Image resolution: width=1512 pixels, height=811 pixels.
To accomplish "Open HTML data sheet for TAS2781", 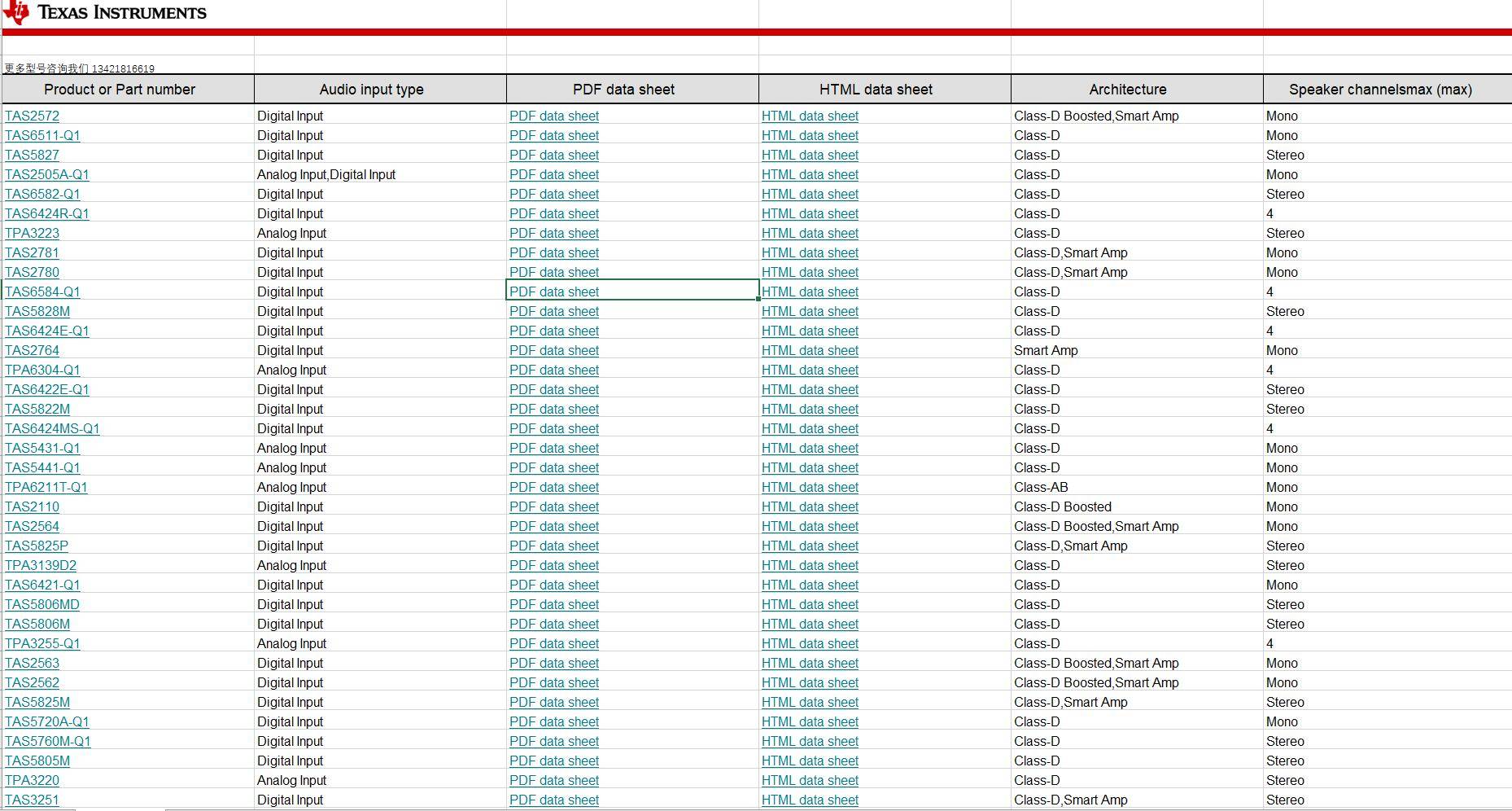I will coord(810,253).
